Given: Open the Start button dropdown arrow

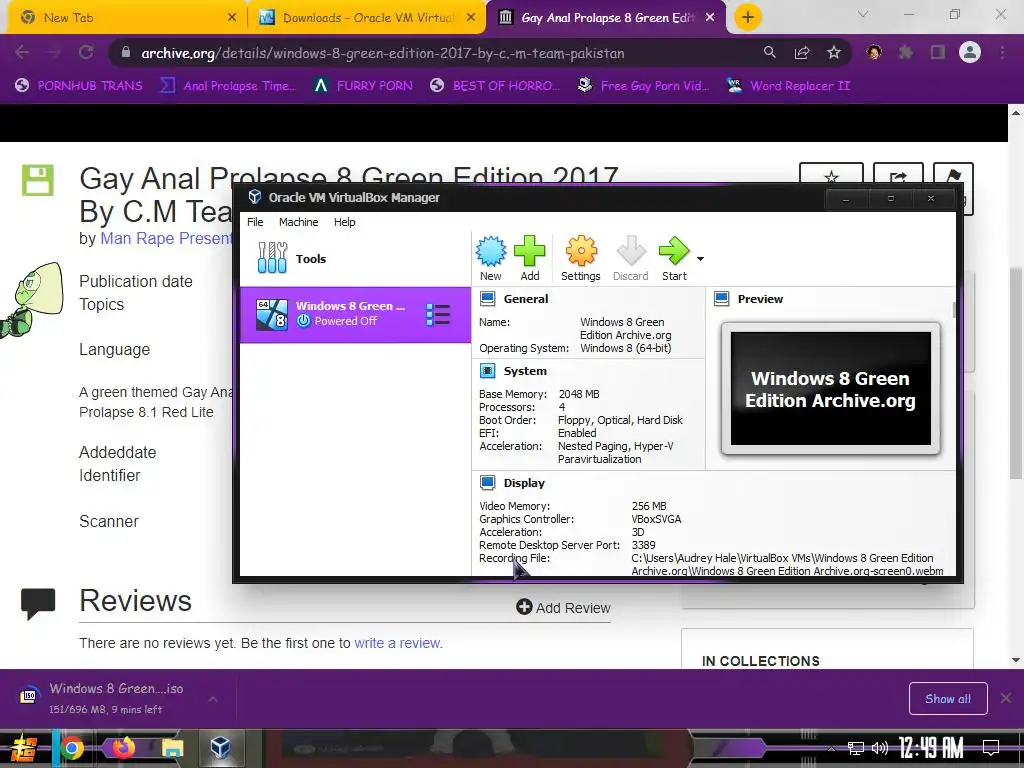Looking at the screenshot, I should pyautogui.click(x=700, y=259).
